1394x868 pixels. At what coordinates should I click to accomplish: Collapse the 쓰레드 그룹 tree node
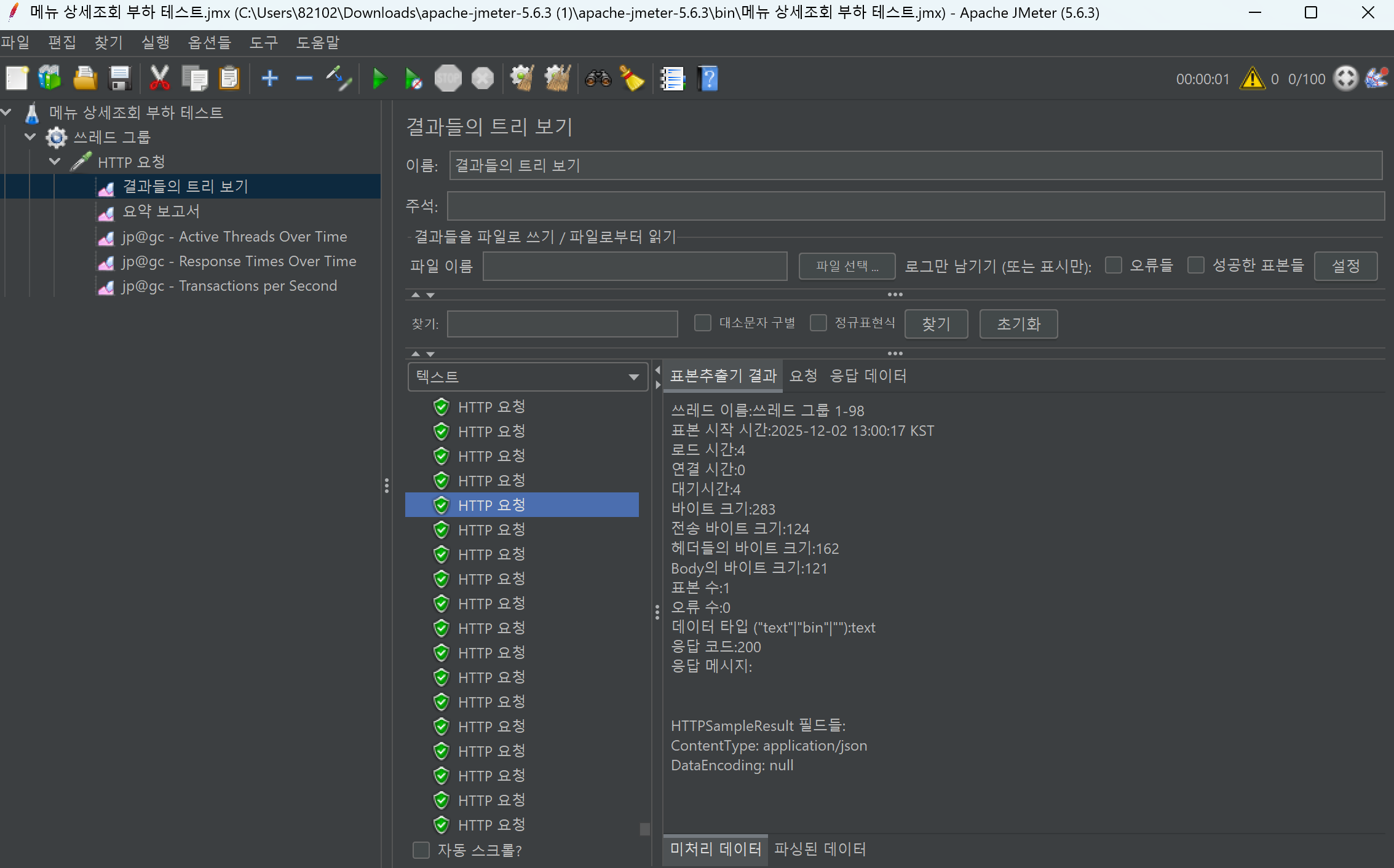tap(30, 137)
